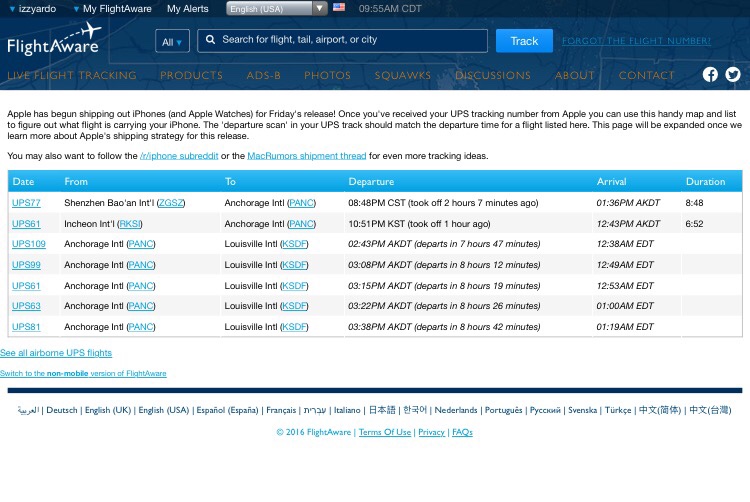Open KSDF link in UPS63 row

click(294, 306)
